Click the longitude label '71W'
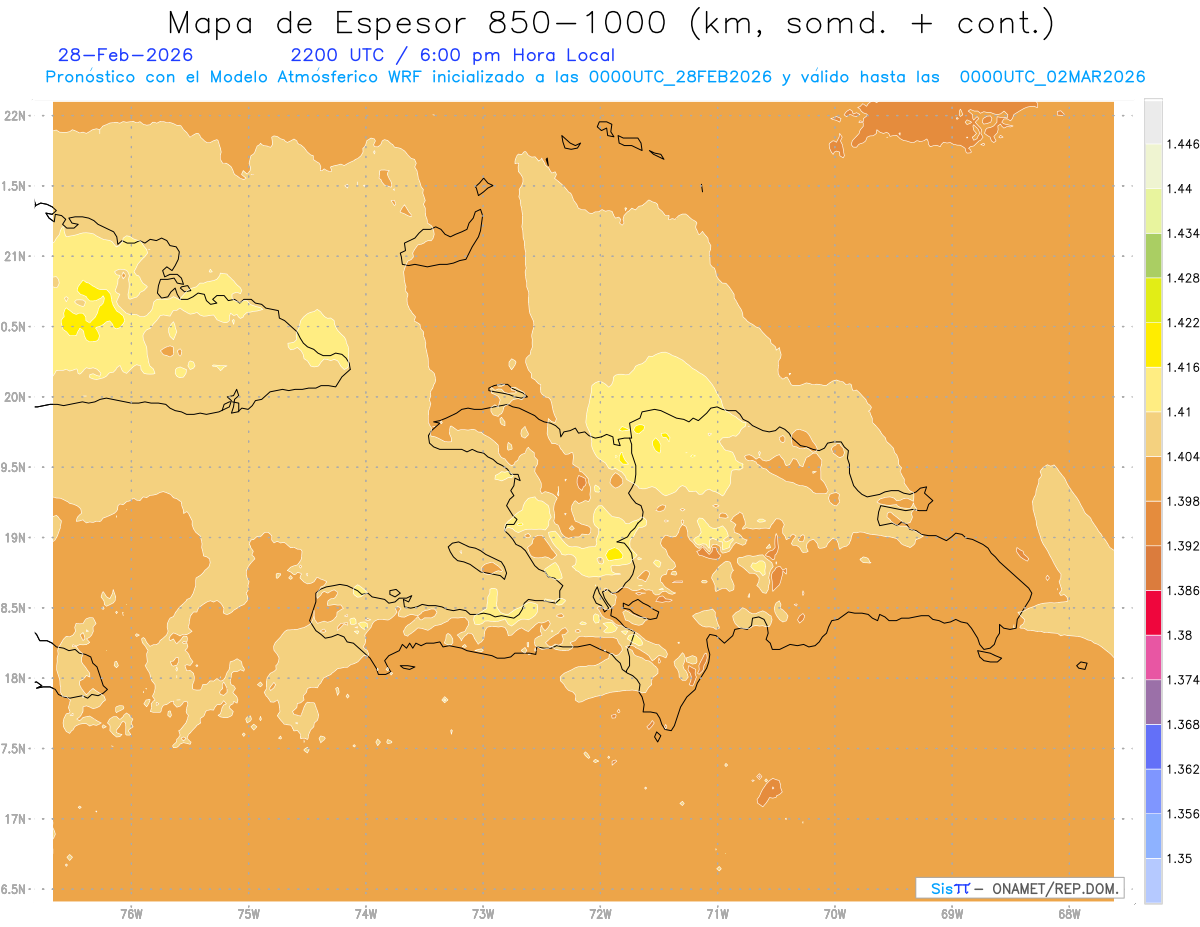Screen dimensions: 1200x927 click(717, 914)
